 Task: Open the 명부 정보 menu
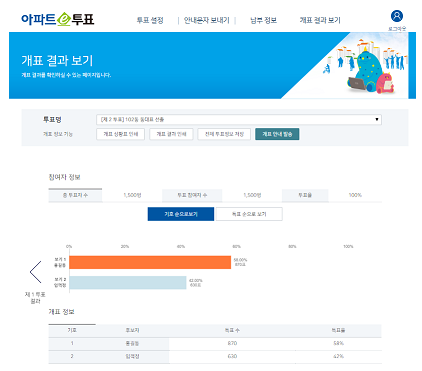tap(263, 20)
